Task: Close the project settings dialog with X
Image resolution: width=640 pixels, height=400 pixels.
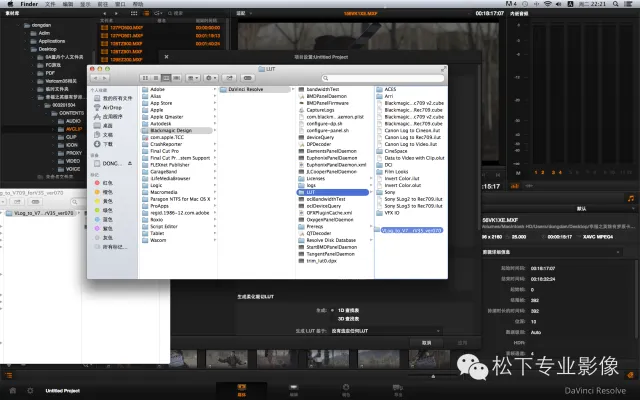Action: [166, 57]
